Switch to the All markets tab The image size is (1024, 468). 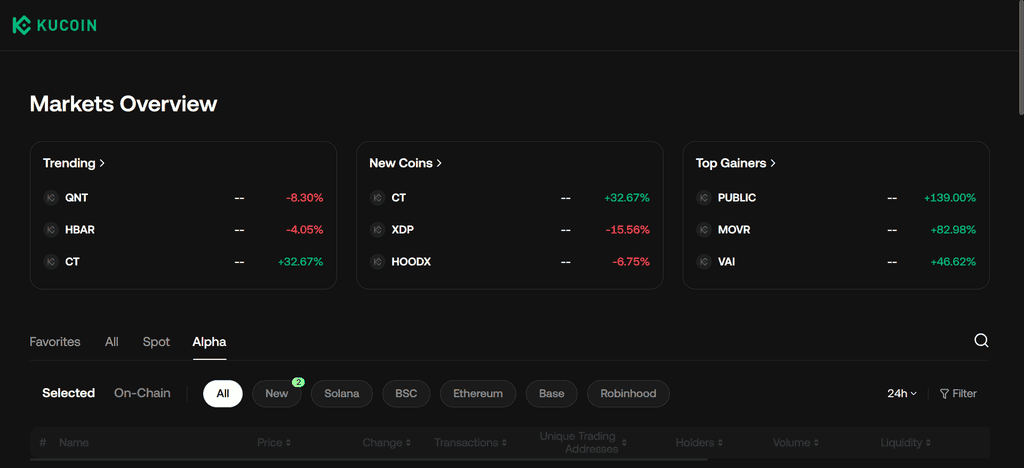(x=112, y=341)
